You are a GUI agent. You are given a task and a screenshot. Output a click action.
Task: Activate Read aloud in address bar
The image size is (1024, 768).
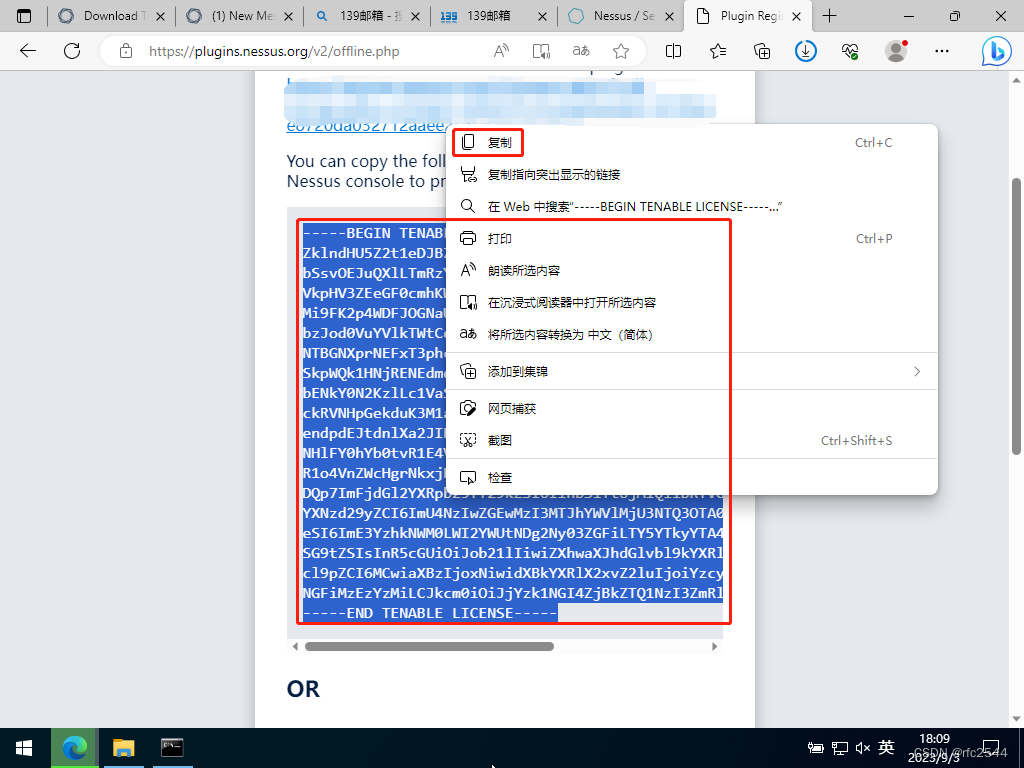[502, 51]
